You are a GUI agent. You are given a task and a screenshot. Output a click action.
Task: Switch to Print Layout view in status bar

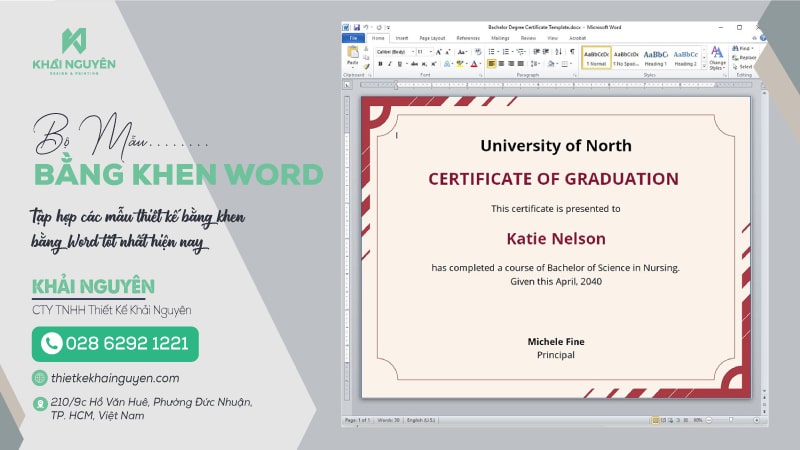point(656,420)
